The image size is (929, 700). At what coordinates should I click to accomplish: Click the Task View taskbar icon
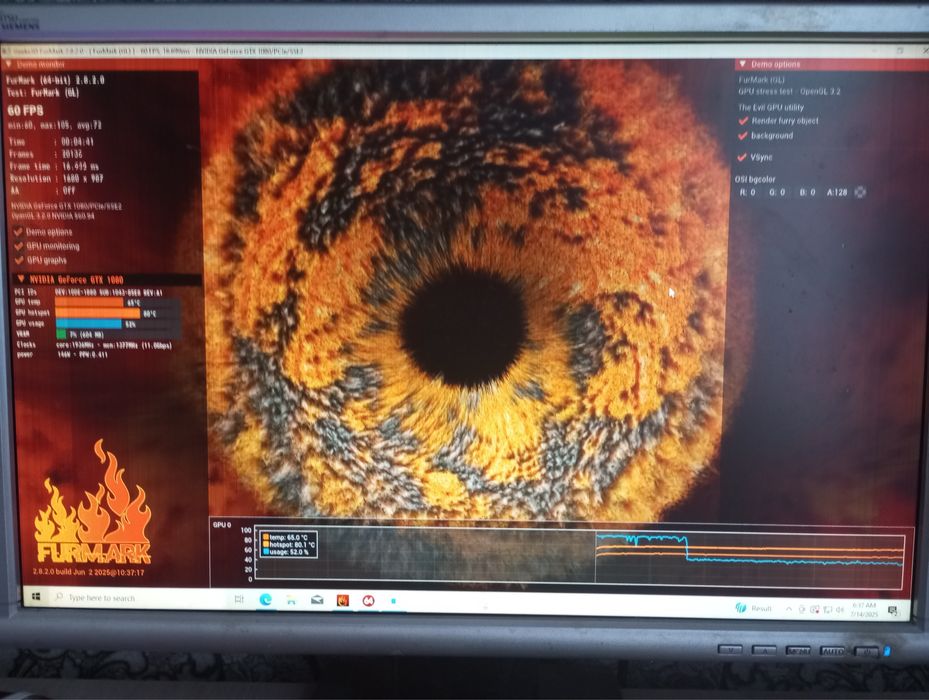[x=239, y=599]
